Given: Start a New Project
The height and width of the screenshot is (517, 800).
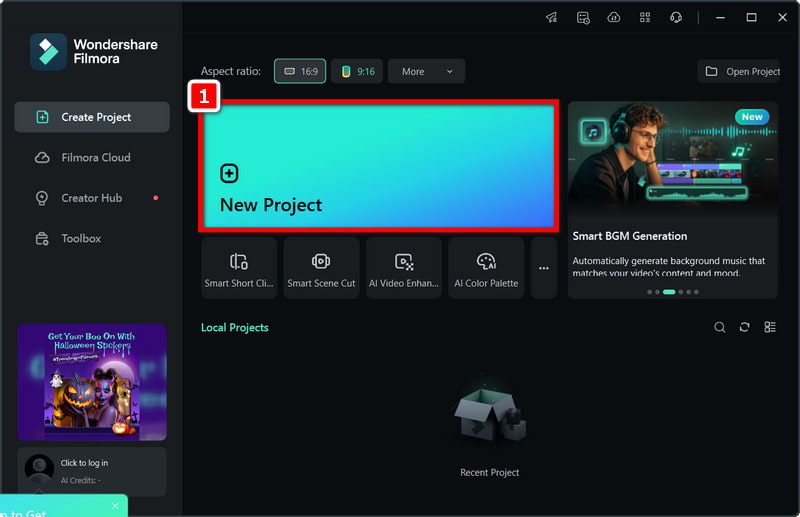Looking at the screenshot, I should [x=379, y=166].
